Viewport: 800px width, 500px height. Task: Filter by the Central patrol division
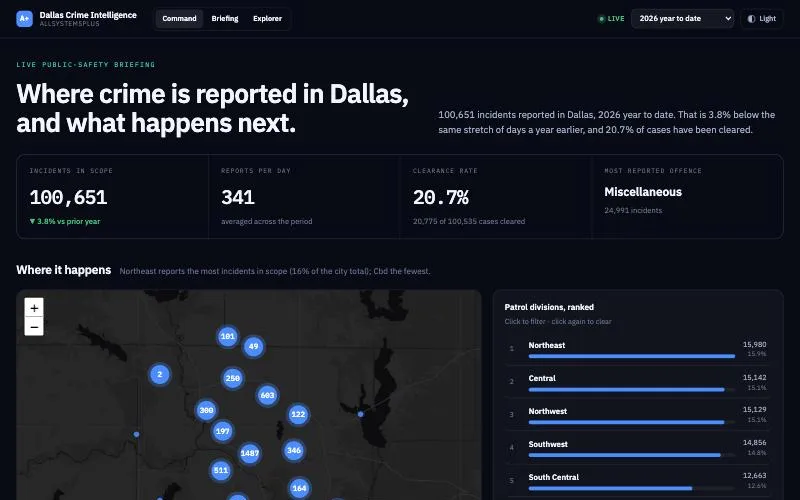click(638, 382)
